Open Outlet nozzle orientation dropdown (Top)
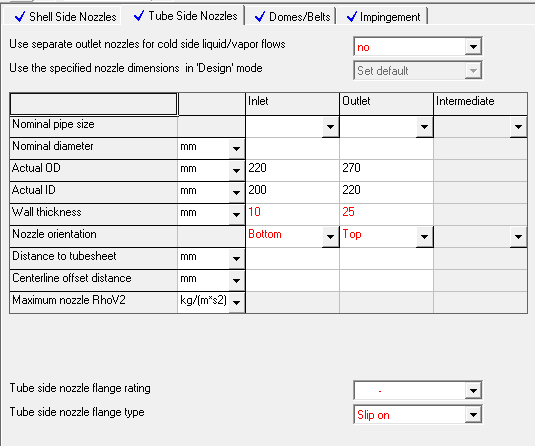 (x=424, y=237)
